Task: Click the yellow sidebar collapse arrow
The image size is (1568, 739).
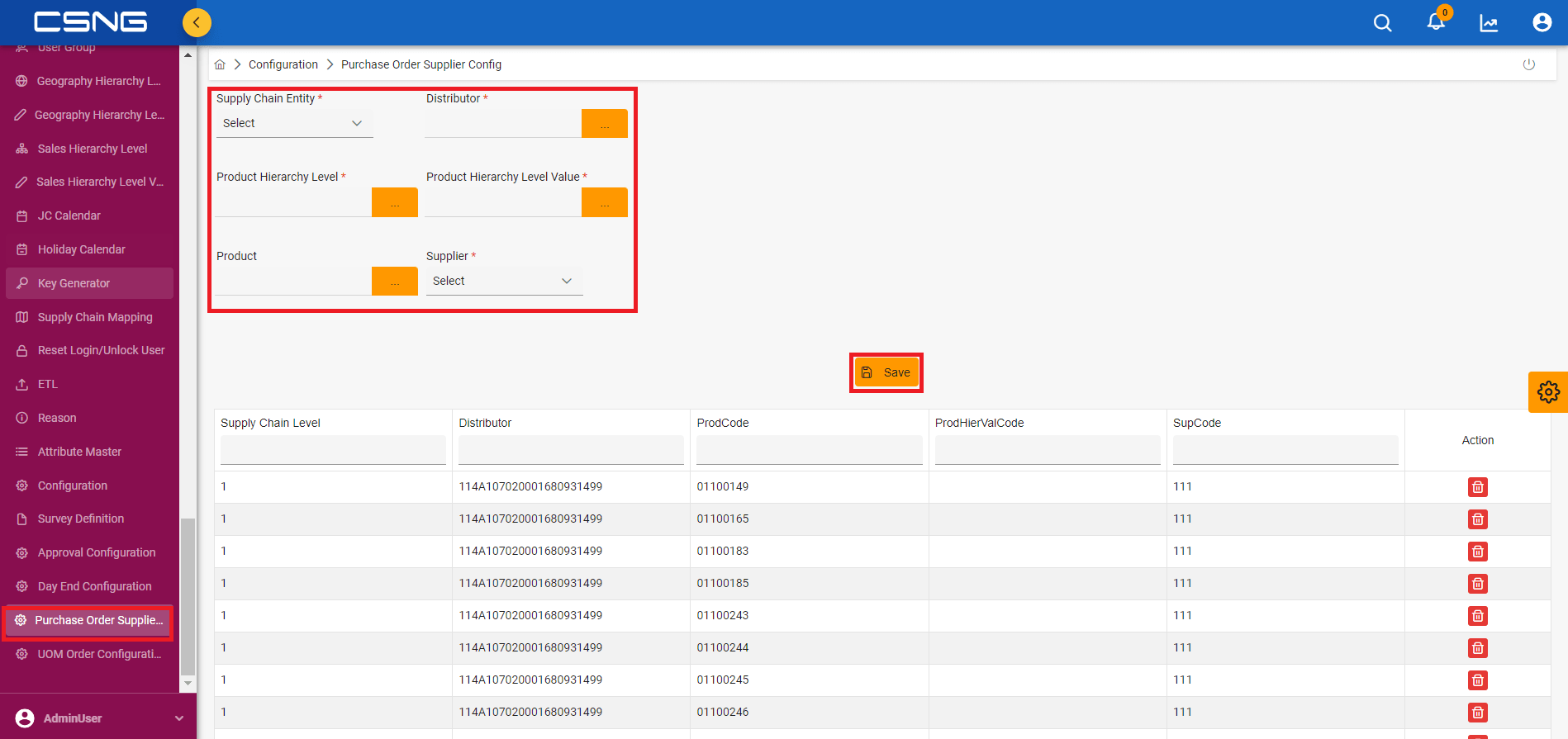Action: click(x=197, y=22)
